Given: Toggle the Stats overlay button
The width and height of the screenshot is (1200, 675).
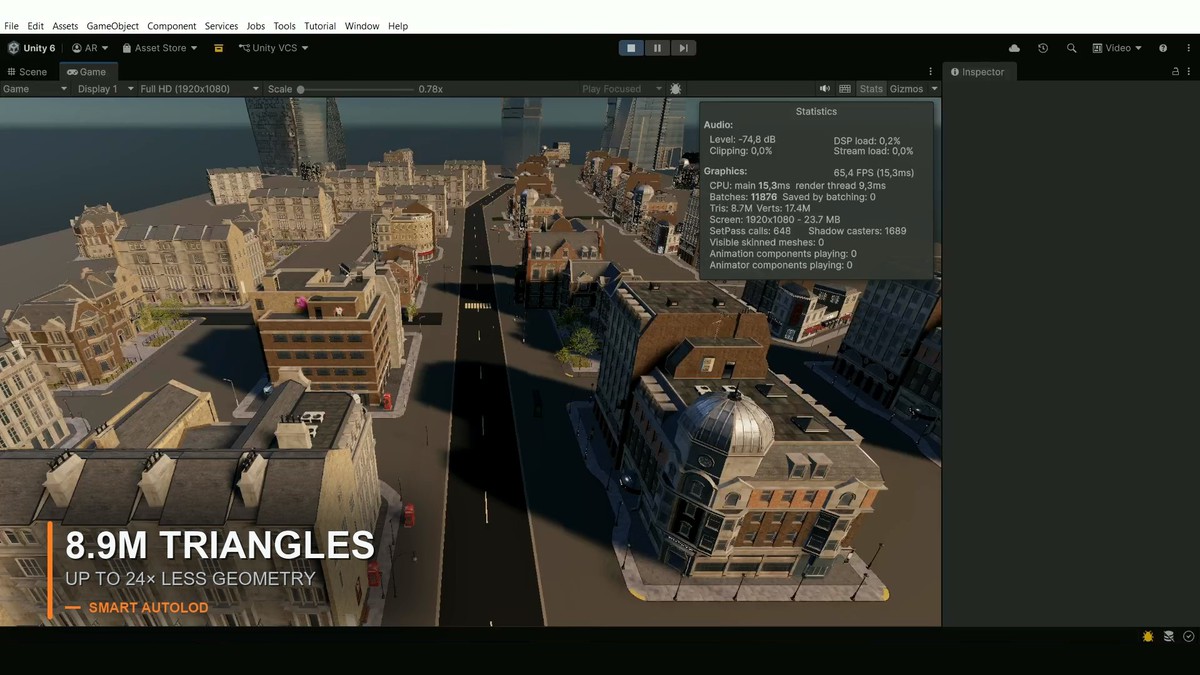Looking at the screenshot, I should (871, 89).
